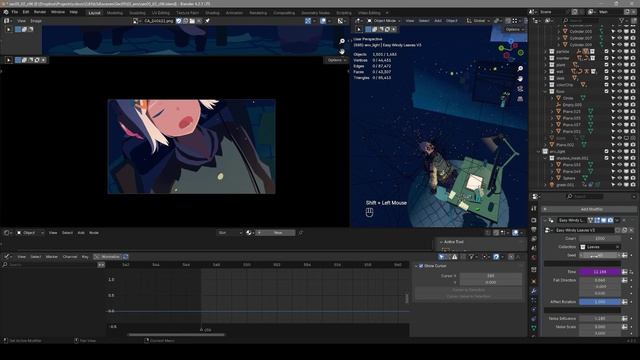Viewport: 640px width, 360px height.
Task: Toggle camera view icon in the 3D viewport
Action: (520, 89)
